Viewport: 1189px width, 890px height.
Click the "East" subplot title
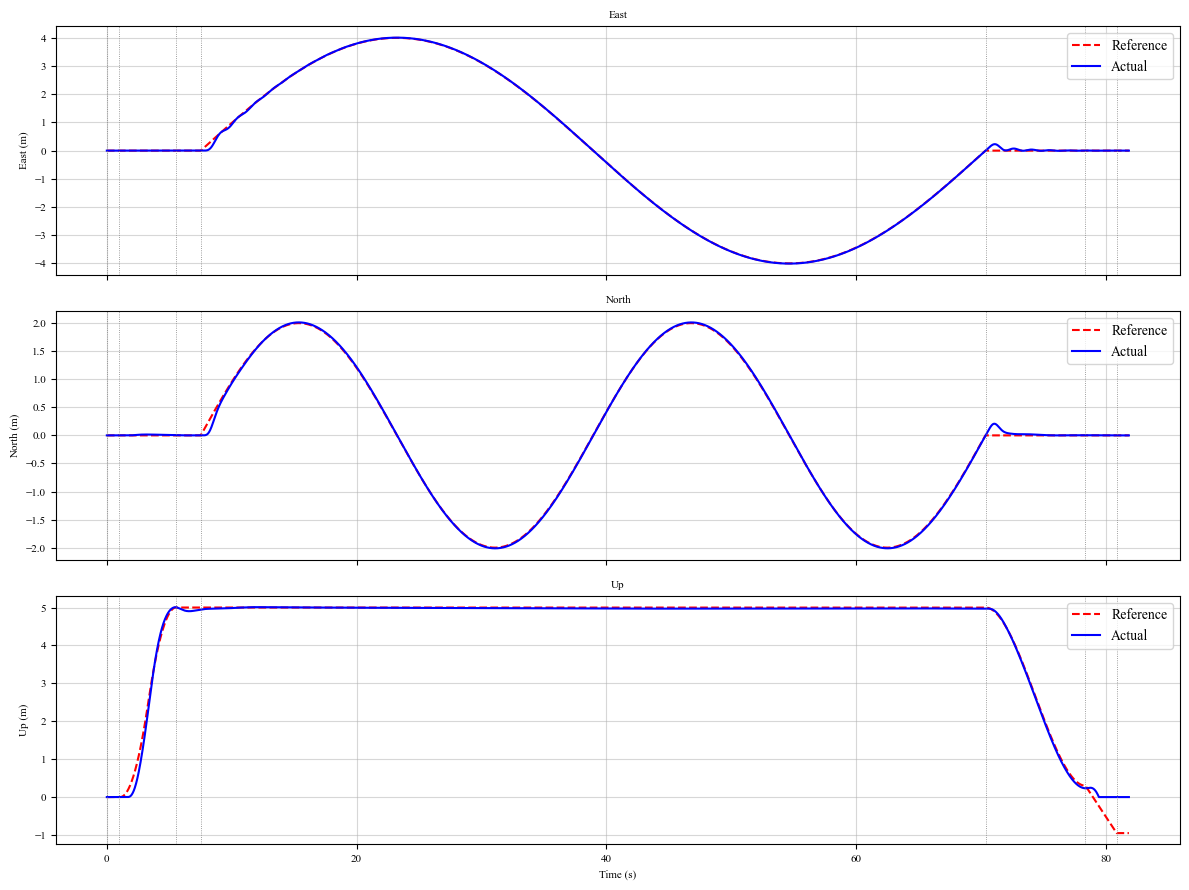[617, 14]
